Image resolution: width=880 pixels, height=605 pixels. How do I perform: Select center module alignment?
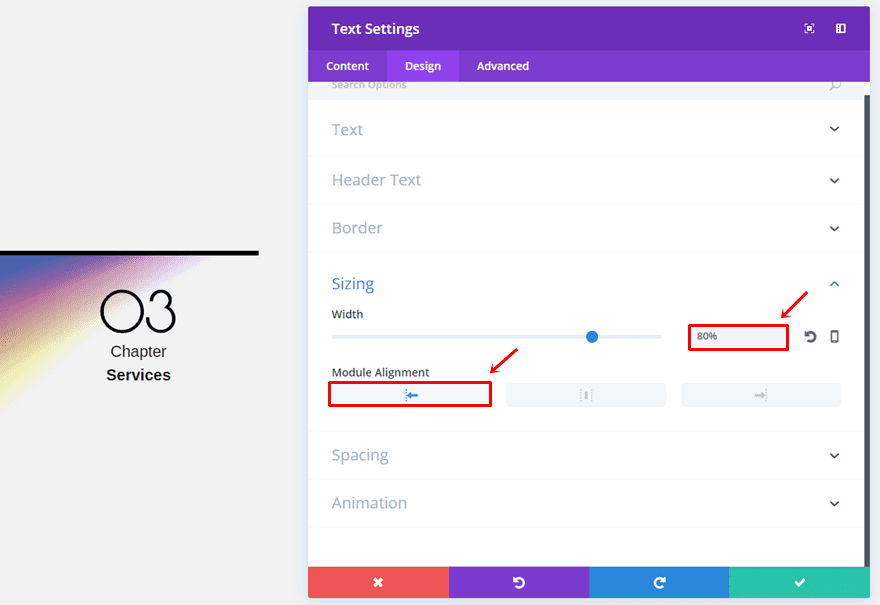tap(586, 395)
